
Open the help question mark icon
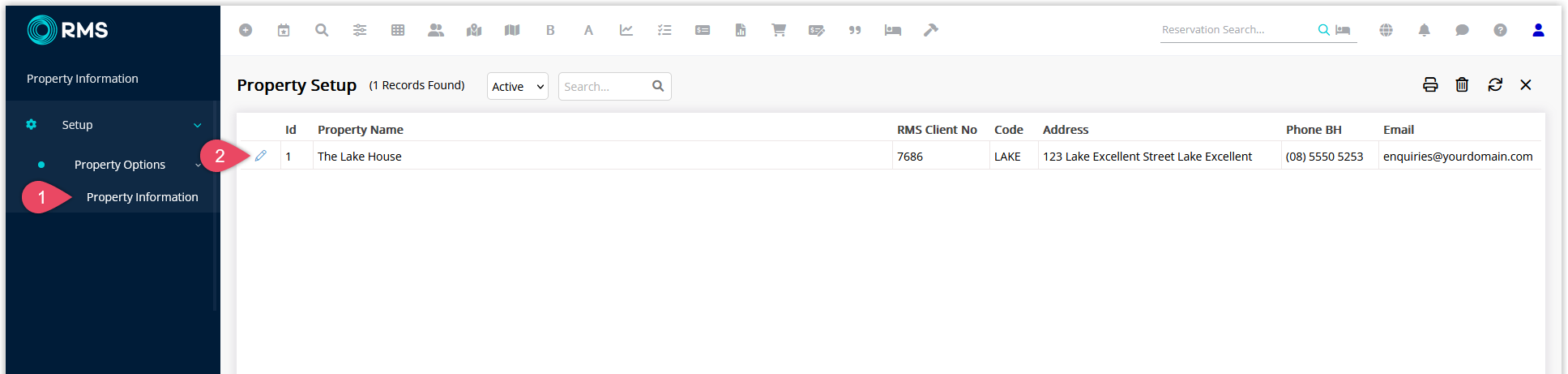click(x=1501, y=30)
